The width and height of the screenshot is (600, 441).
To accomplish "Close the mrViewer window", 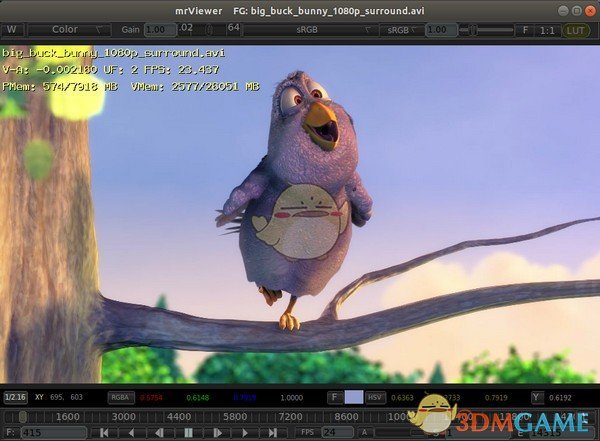I will (590, 11).
